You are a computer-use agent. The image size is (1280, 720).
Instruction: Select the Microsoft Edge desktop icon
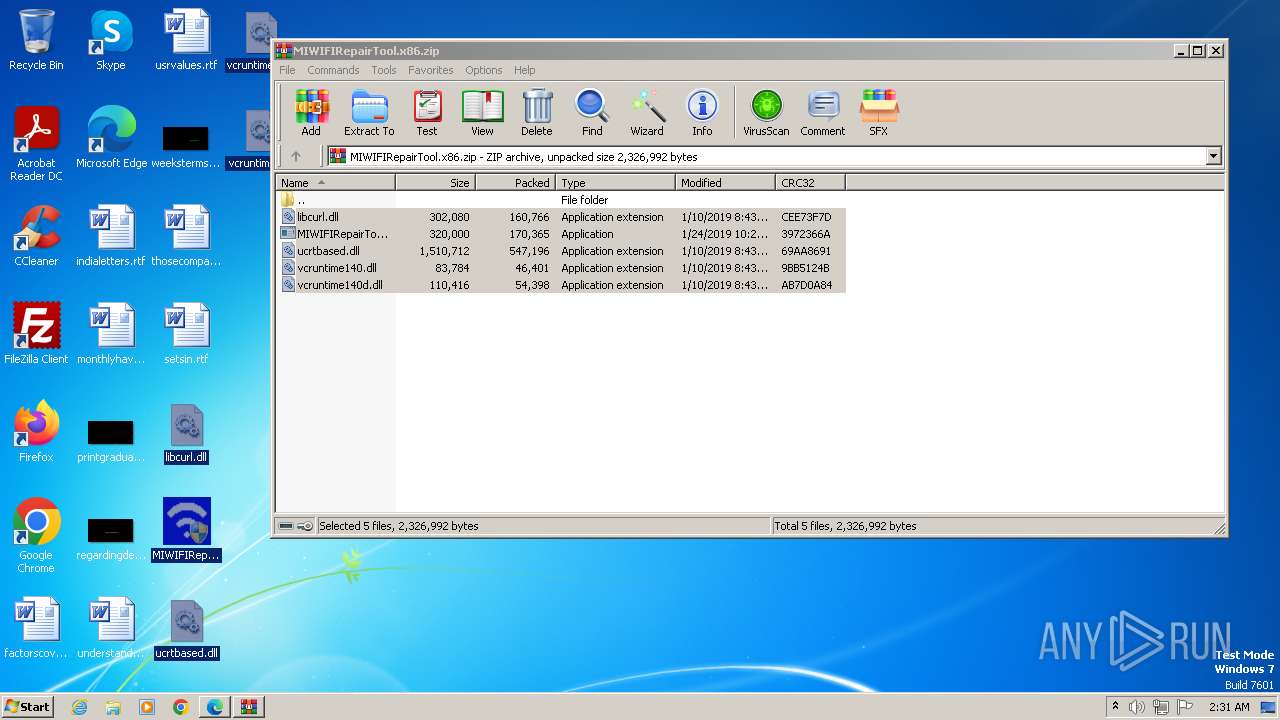[x=111, y=139]
